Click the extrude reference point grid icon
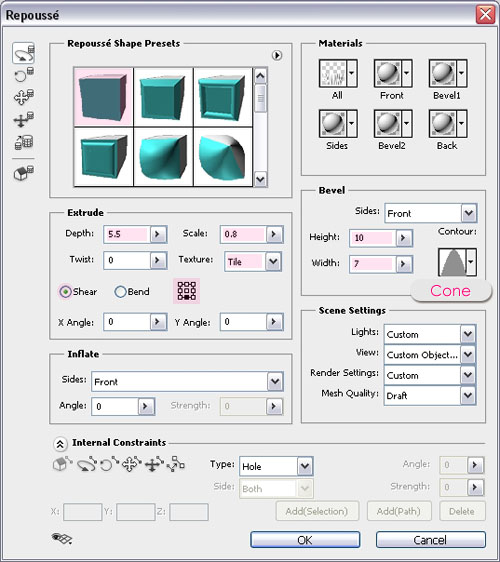500x562 pixels. [186, 291]
